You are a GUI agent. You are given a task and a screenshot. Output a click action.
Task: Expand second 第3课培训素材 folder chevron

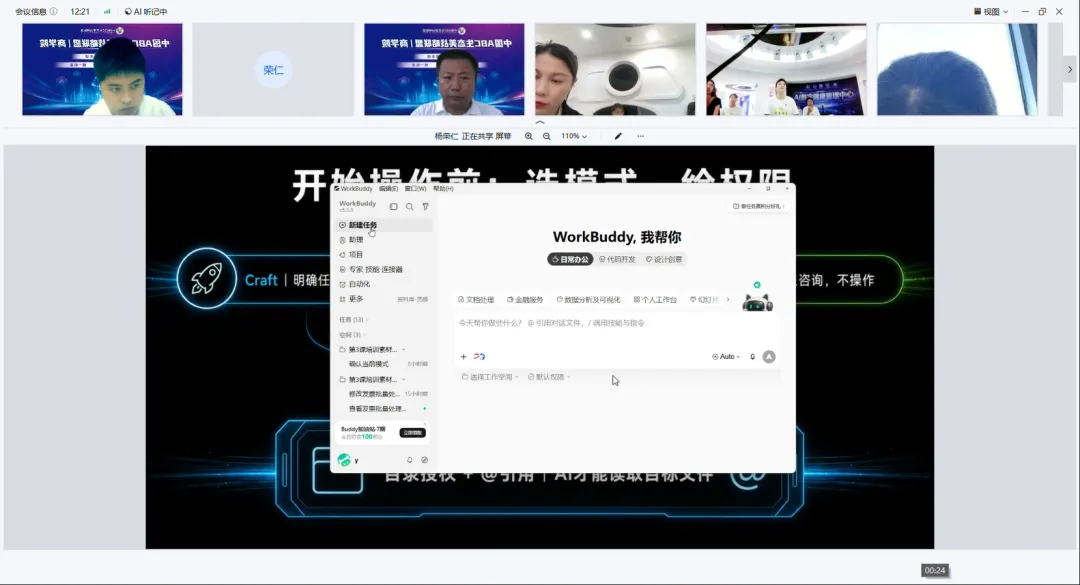pos(404,380)
